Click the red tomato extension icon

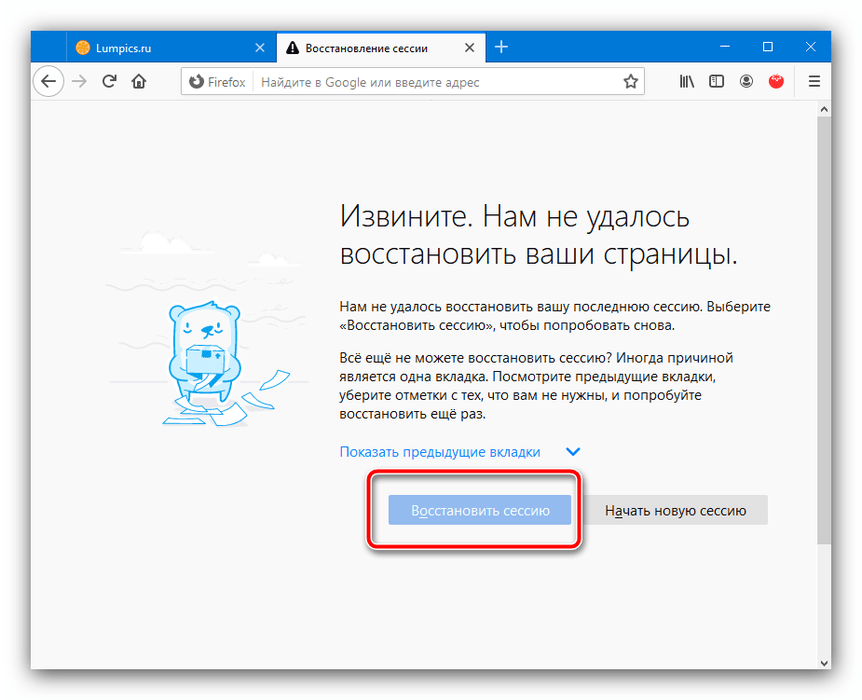click(x=776, y=82)
